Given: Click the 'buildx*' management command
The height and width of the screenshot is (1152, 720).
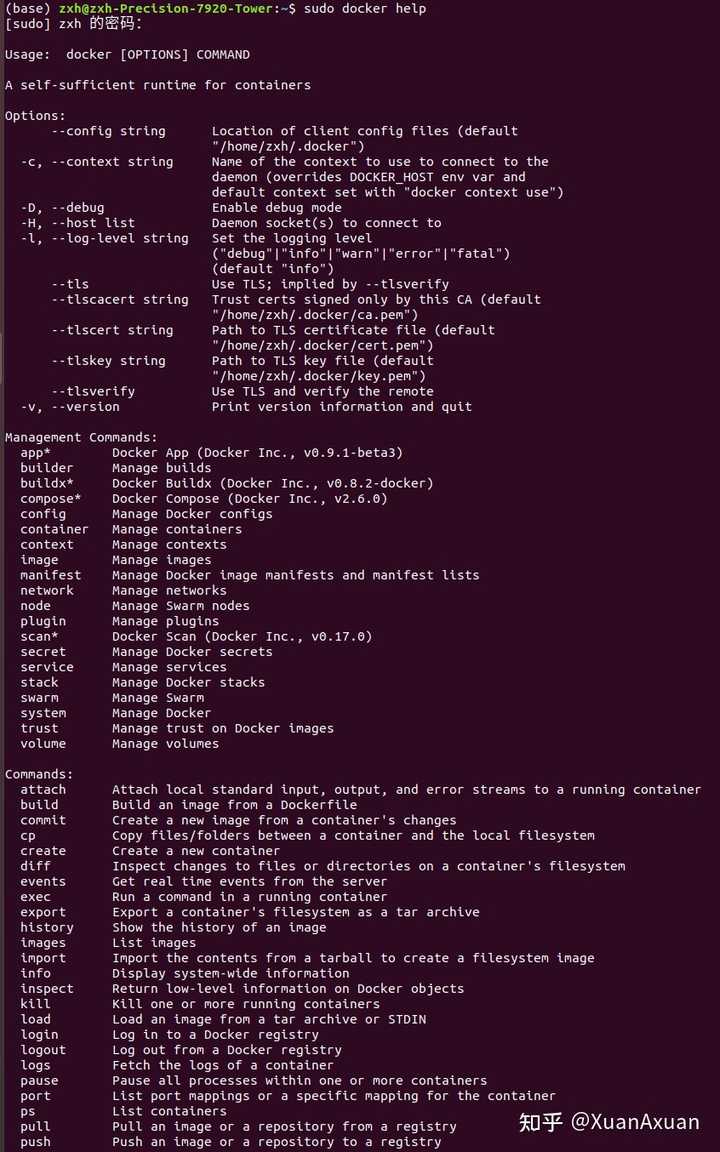Looking at the screenshot, I should 47,483.
